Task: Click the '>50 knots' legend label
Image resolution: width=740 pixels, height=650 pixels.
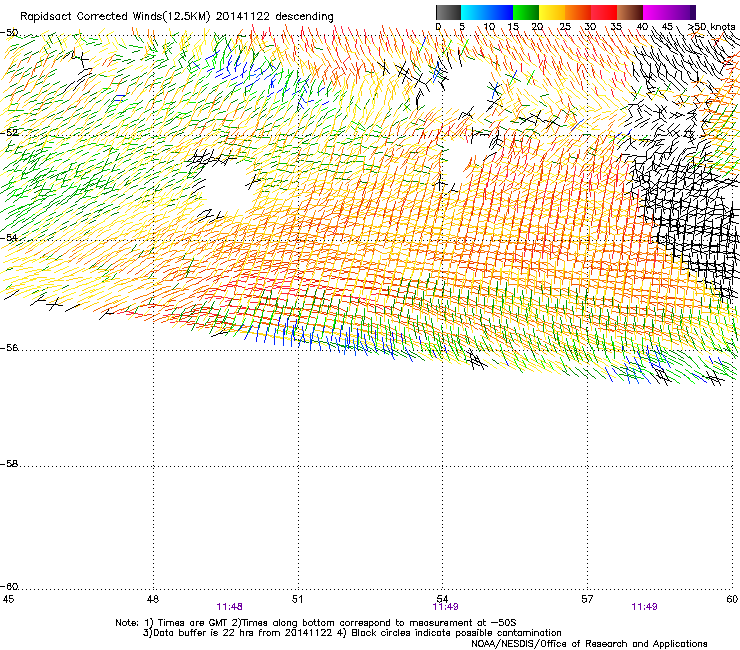Action: pos(711,26)
